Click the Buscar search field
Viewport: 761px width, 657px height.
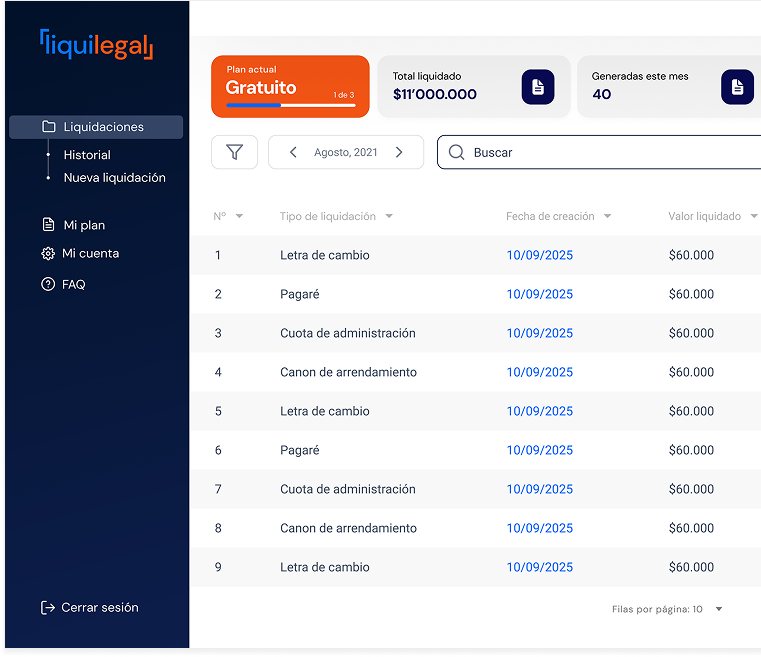point(599,152)
